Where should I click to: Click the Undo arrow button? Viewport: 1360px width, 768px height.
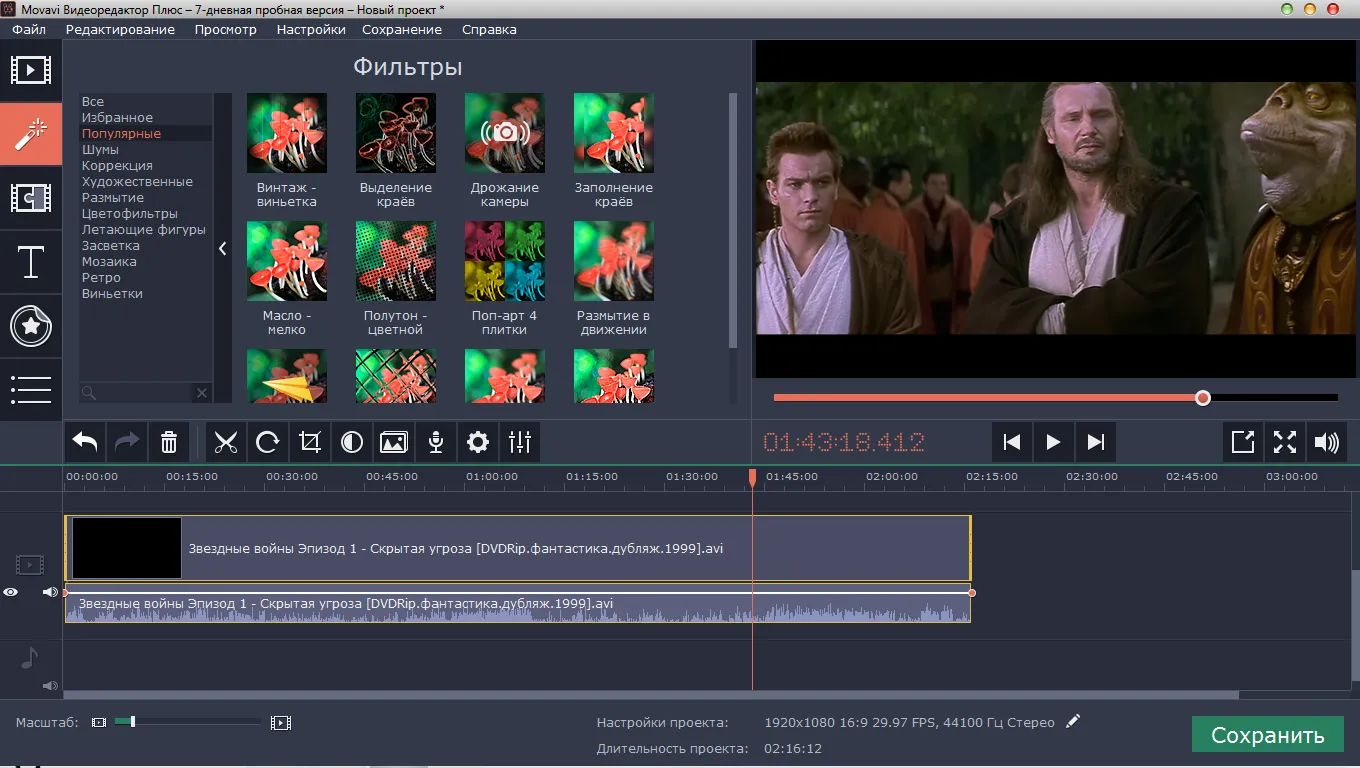pyautogui.click(x=86, y=442)
